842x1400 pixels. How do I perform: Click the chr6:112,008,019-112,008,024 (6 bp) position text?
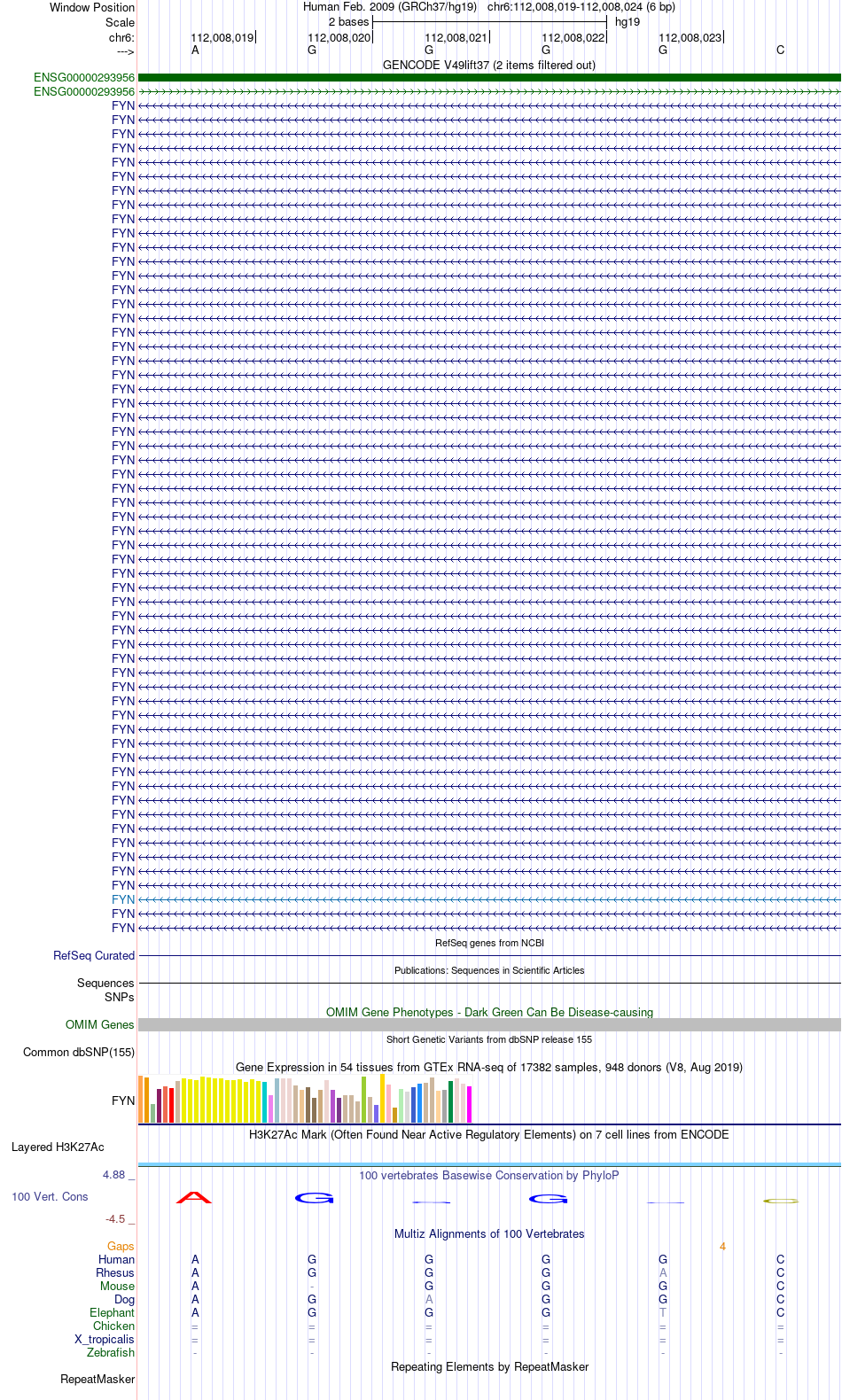point(581,7)
